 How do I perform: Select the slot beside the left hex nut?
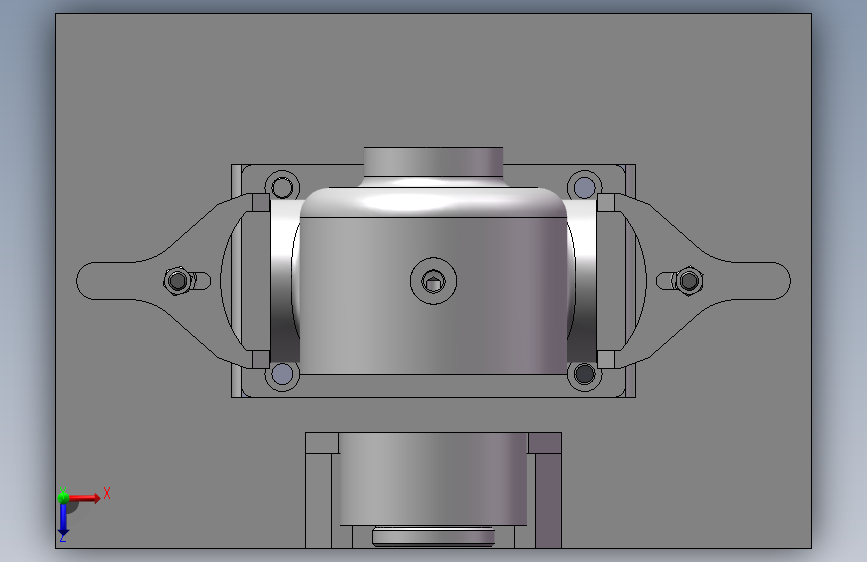[202, 281]
